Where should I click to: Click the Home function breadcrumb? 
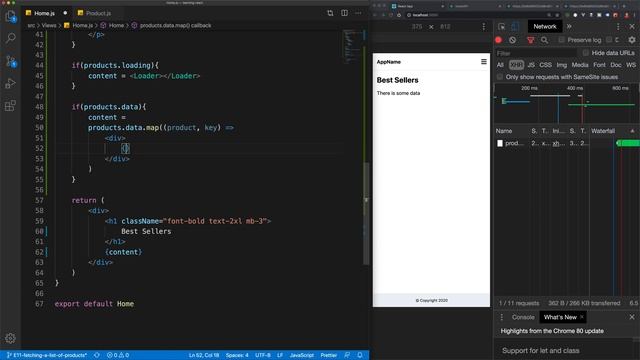(116, 25)
